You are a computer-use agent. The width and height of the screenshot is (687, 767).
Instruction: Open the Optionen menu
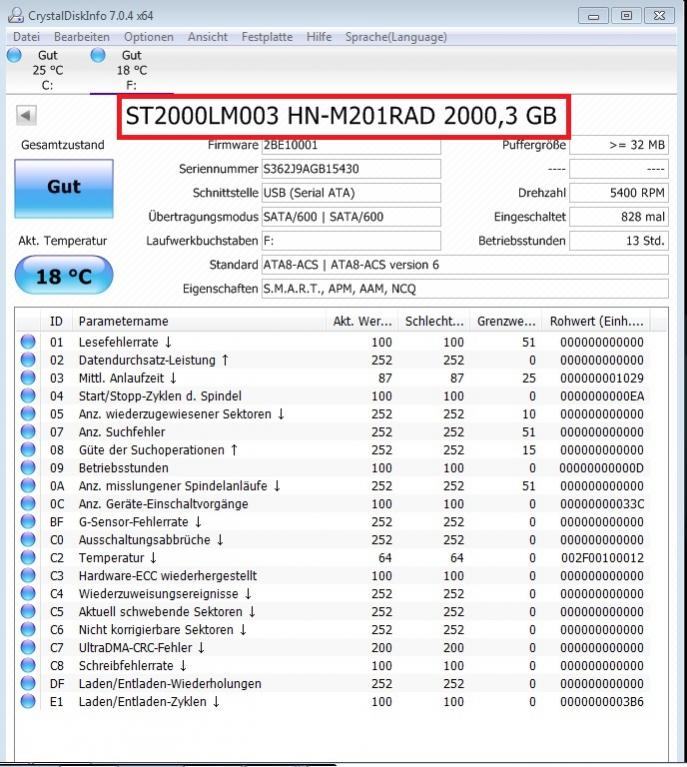pyautogui.click(x=148, y=37)
